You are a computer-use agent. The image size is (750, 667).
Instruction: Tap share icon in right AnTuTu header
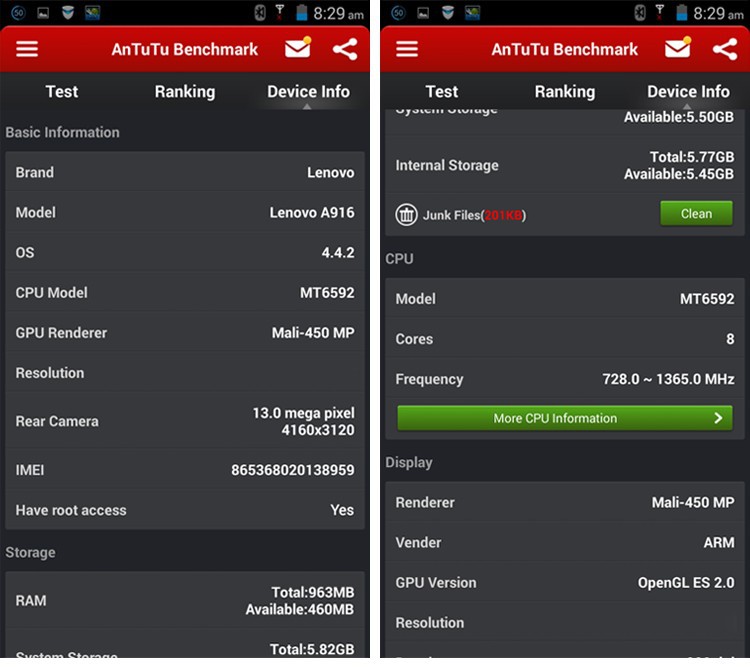pos(725,49)
